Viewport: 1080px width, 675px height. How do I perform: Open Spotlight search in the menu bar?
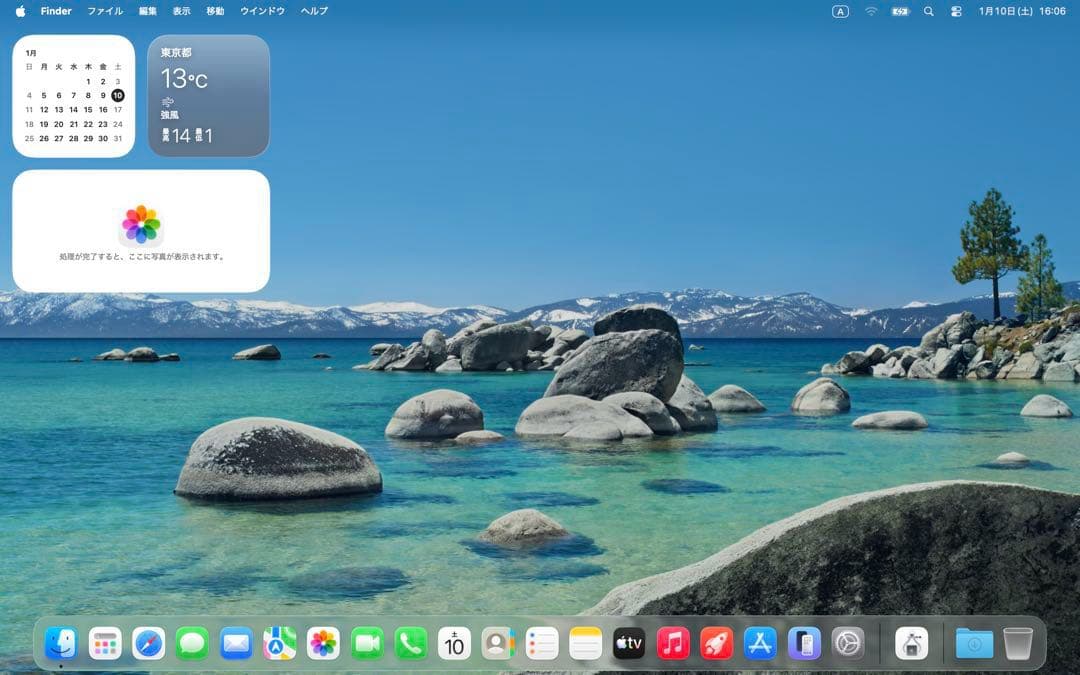point(928,11)
